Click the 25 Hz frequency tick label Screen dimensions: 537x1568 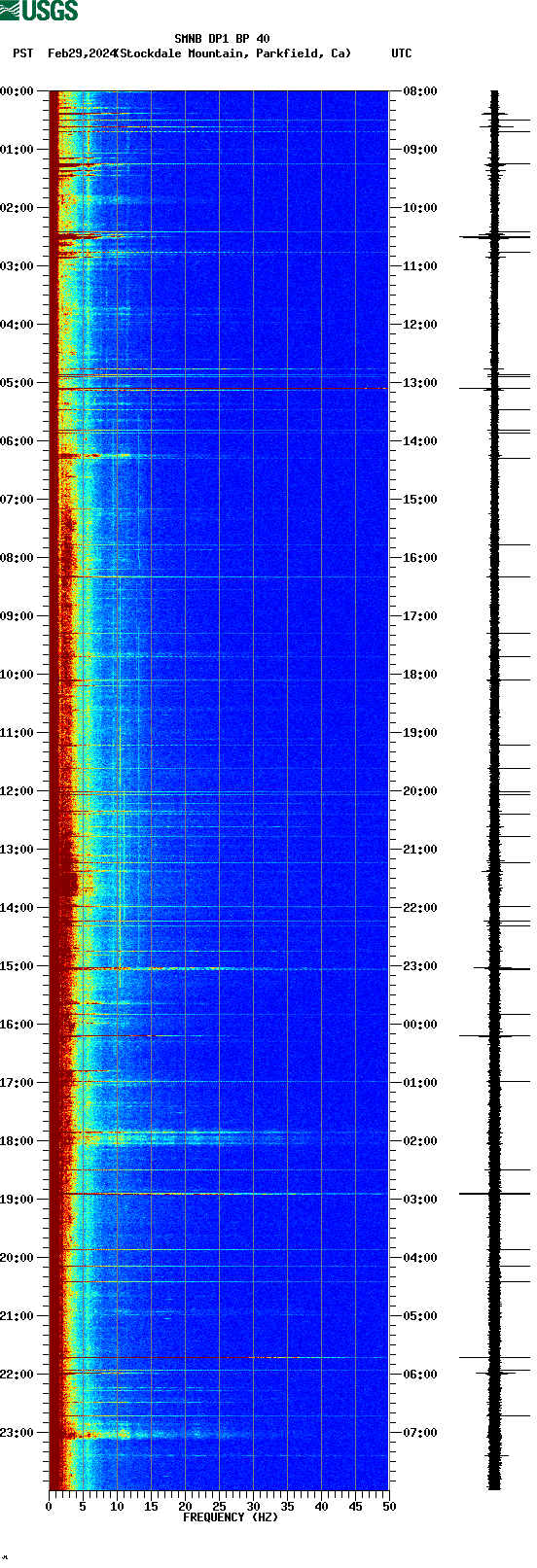pyautogui.click(x=219, y=1507)
